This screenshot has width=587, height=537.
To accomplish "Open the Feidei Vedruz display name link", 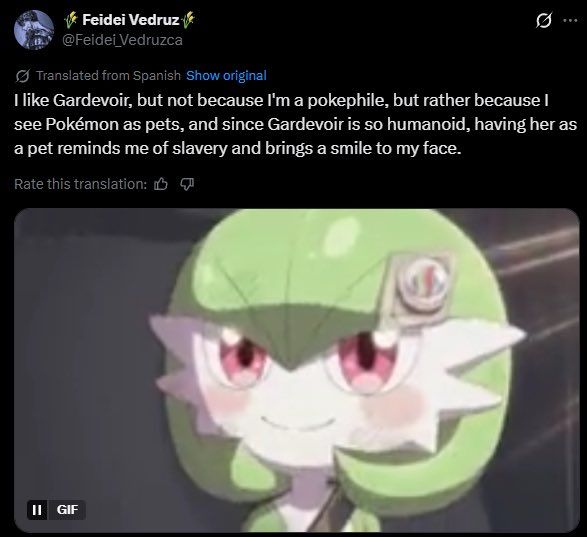I will [130, 20].
